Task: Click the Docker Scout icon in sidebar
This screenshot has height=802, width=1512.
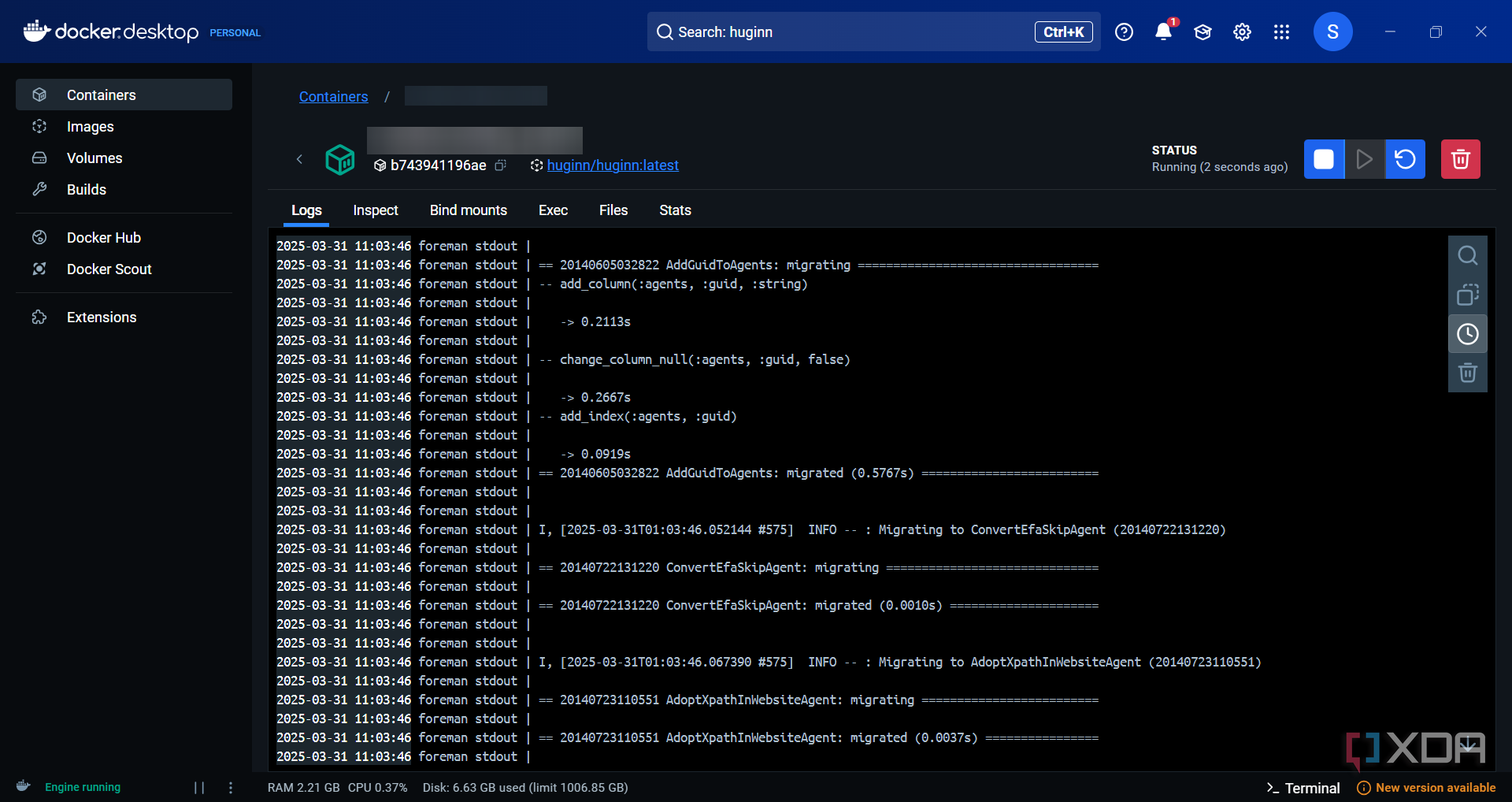Action: coord(39,269)
